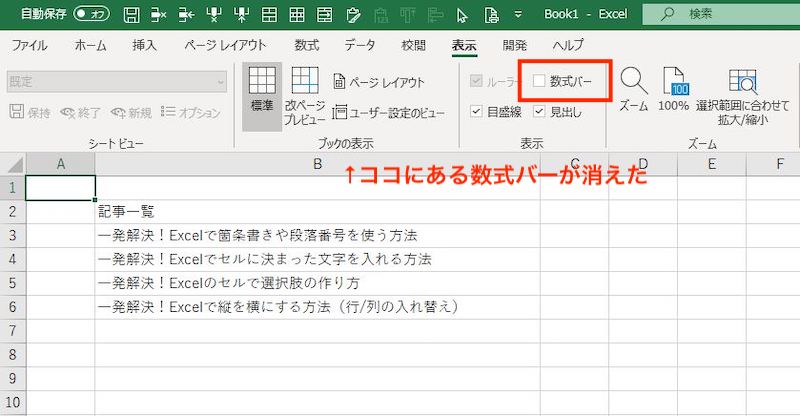800x416 pixels.
Task: Toggle the ルーラー checkbox
Action: pyautogui.click(x=476, y=81)
